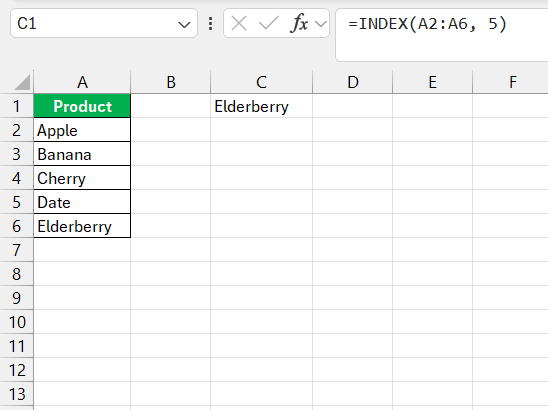The height and width of the screenshot is (410, 548).
Task: Click the Enter checkmark formula icon
Action: point(268,24)
